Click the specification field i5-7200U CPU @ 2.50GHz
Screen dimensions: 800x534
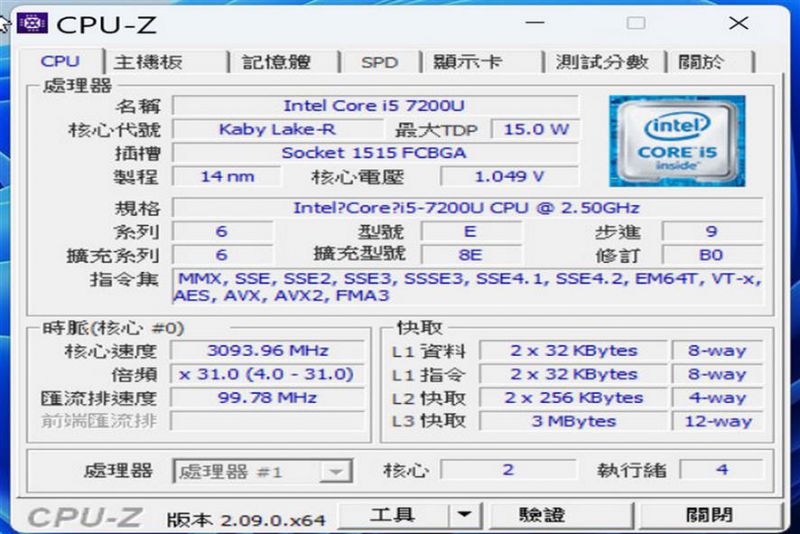[467, 208]
